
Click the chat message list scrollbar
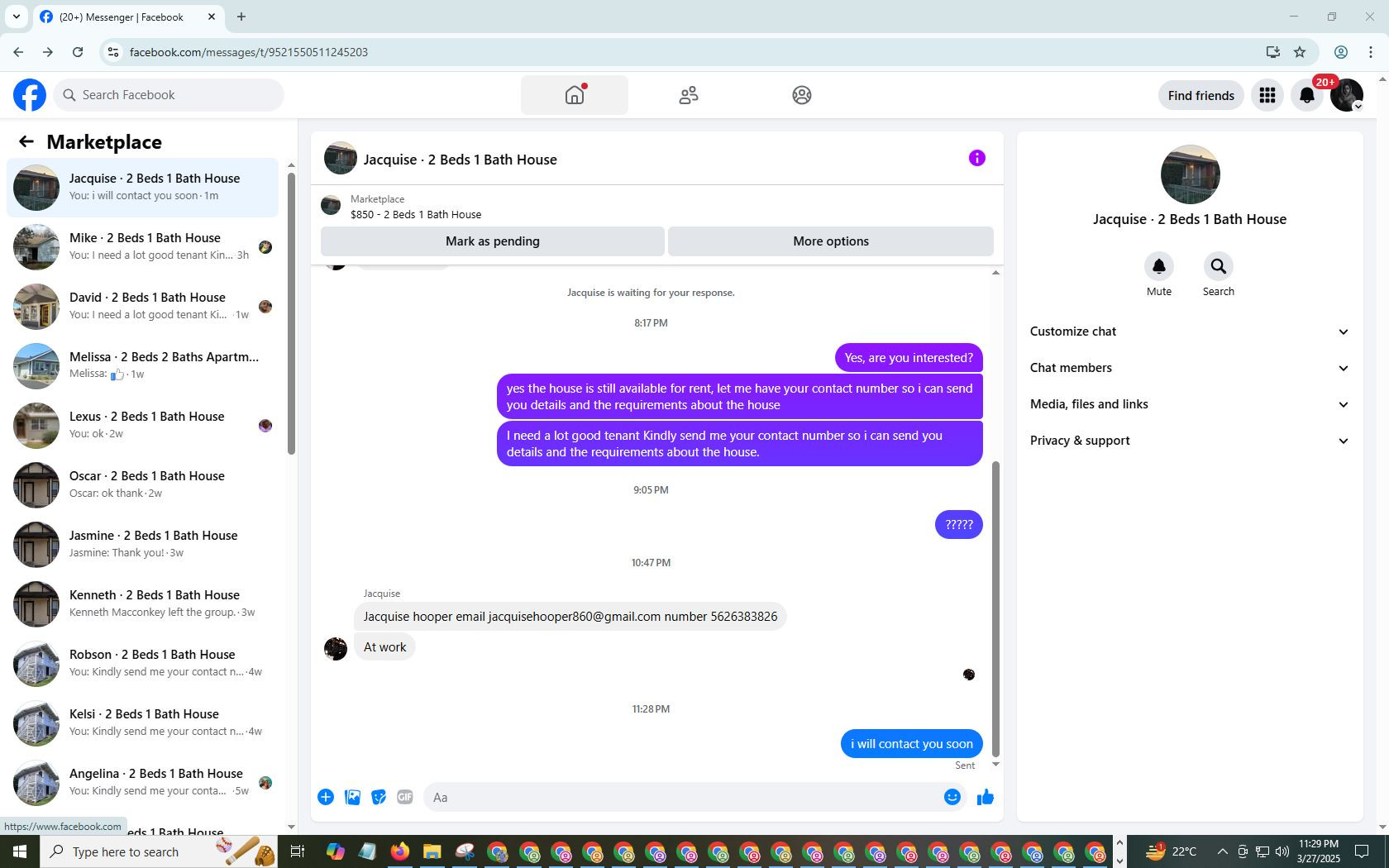[x=995, y=609]
